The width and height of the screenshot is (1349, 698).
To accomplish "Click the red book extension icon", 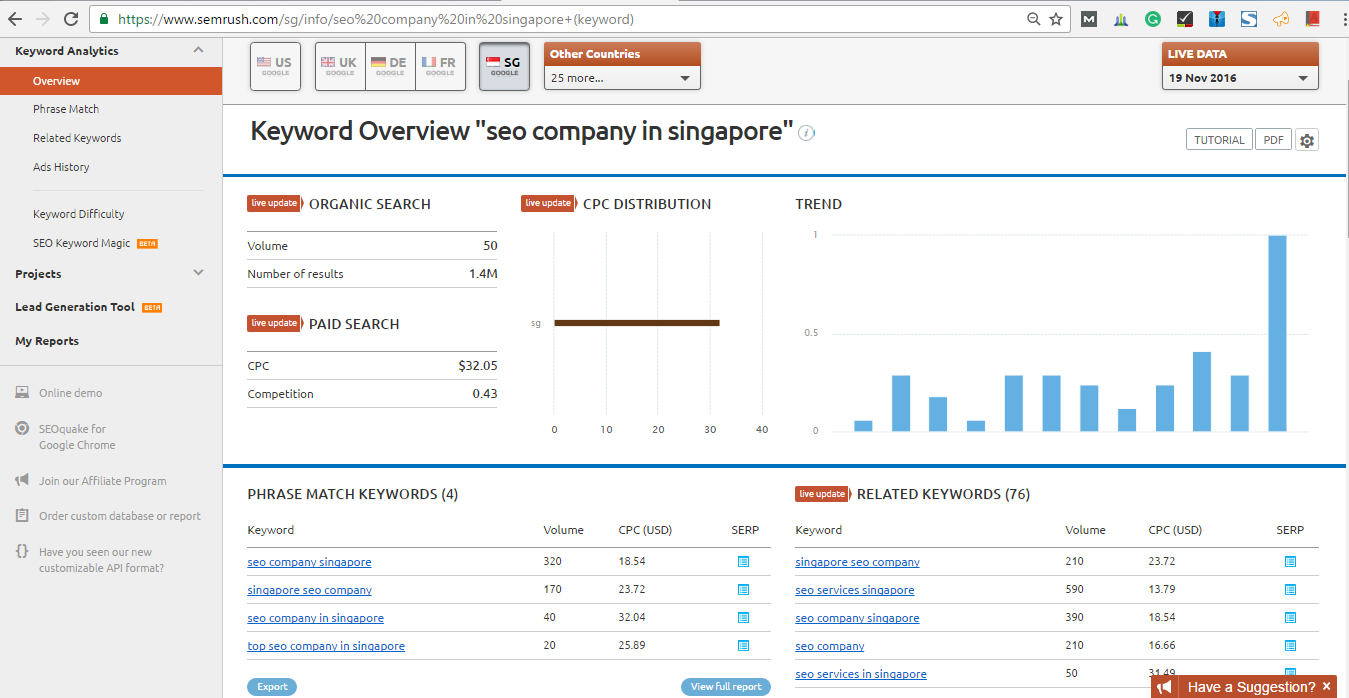I will [x=1313, y=19].
